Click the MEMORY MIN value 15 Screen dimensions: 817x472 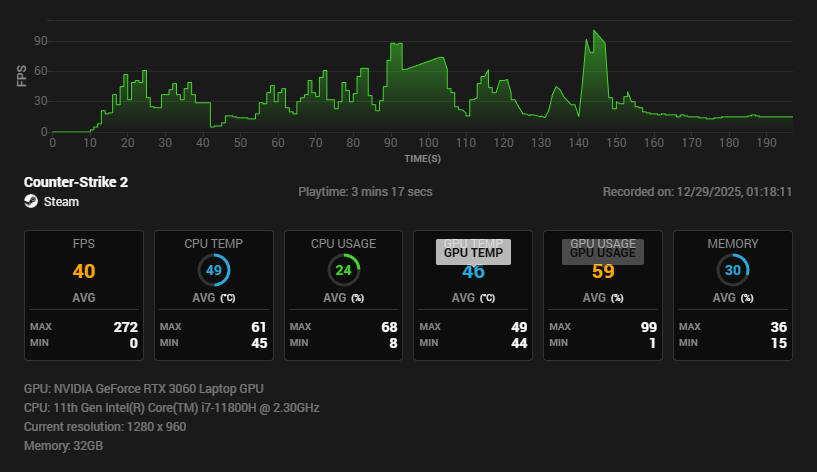(778, 343)
